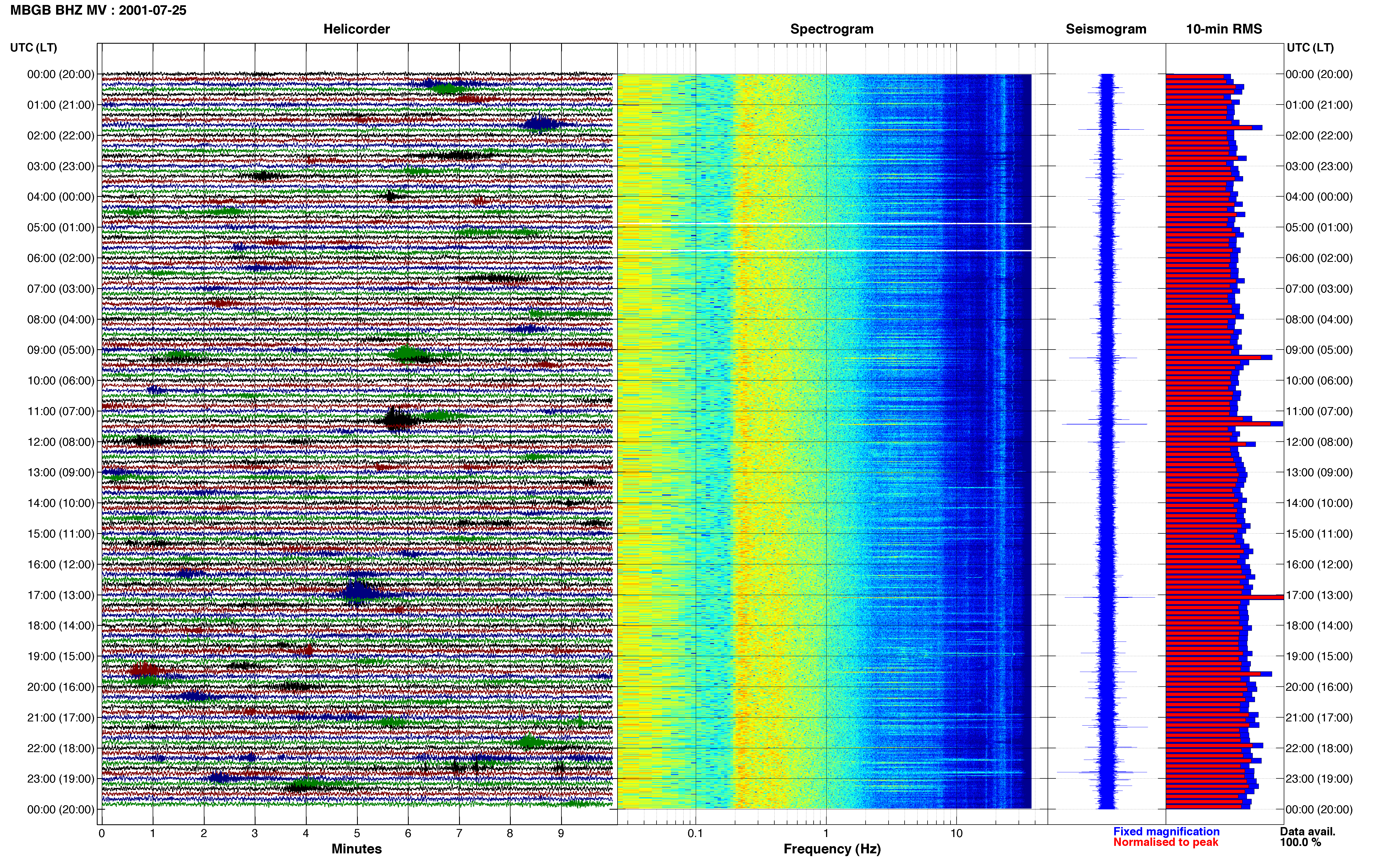Click the left time label '15:00 (11:00)'
Screen dimensions: 1388x868
point(61,534)
